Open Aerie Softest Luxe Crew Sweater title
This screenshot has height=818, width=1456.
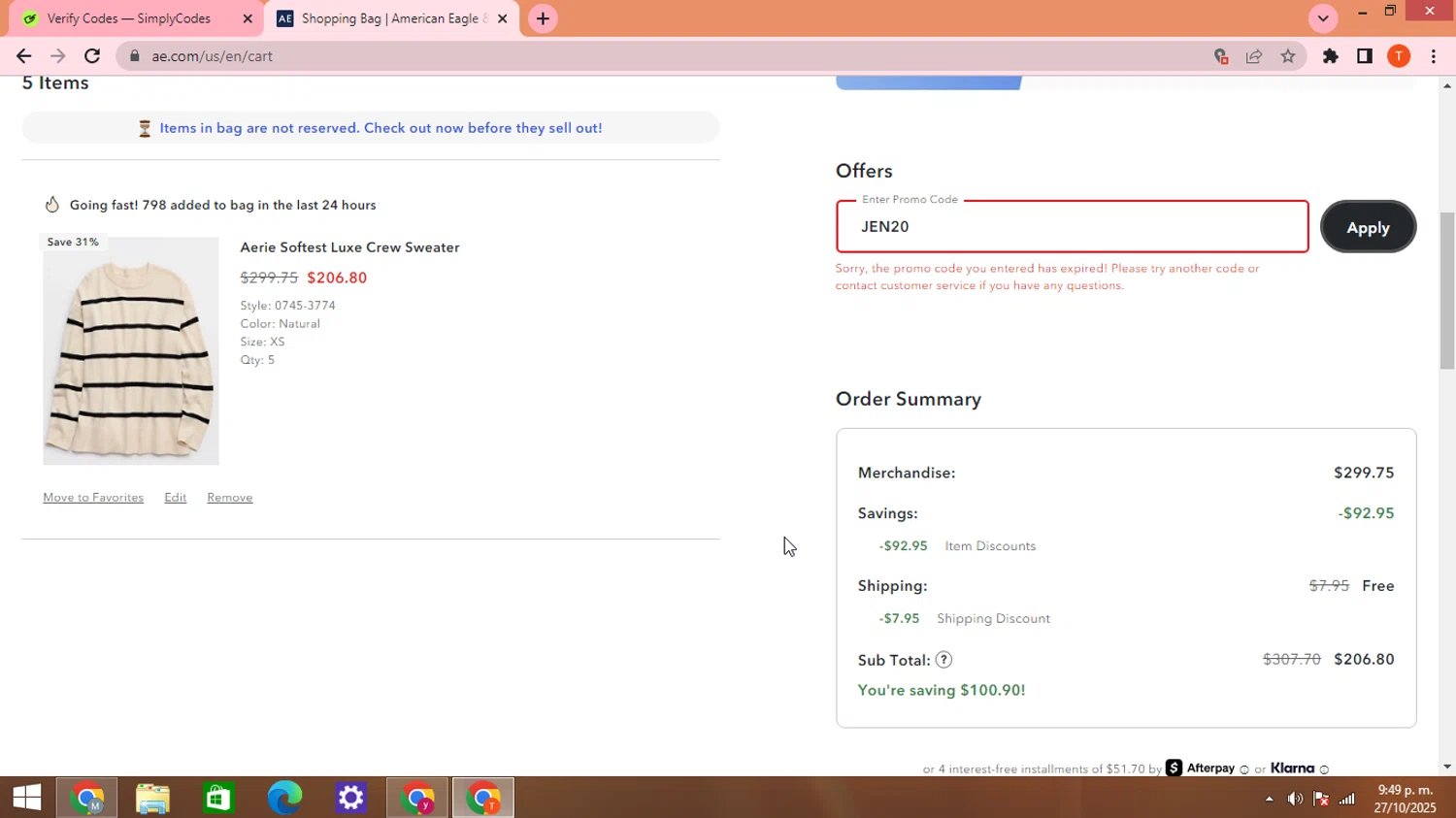pyautogui.click(x=349, y=247)
